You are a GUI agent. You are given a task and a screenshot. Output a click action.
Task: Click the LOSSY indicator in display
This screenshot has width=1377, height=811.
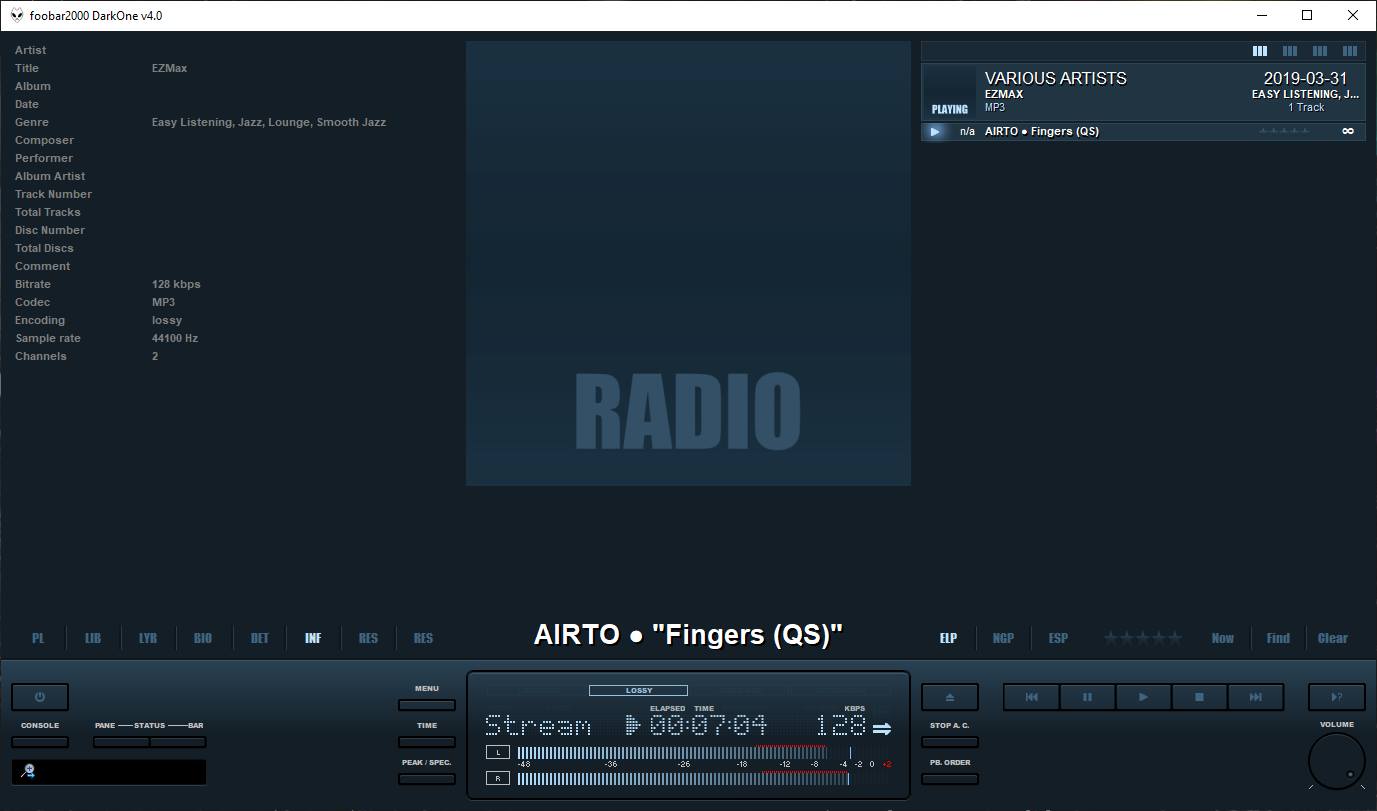pyautogui.click(x=638, y=690)
